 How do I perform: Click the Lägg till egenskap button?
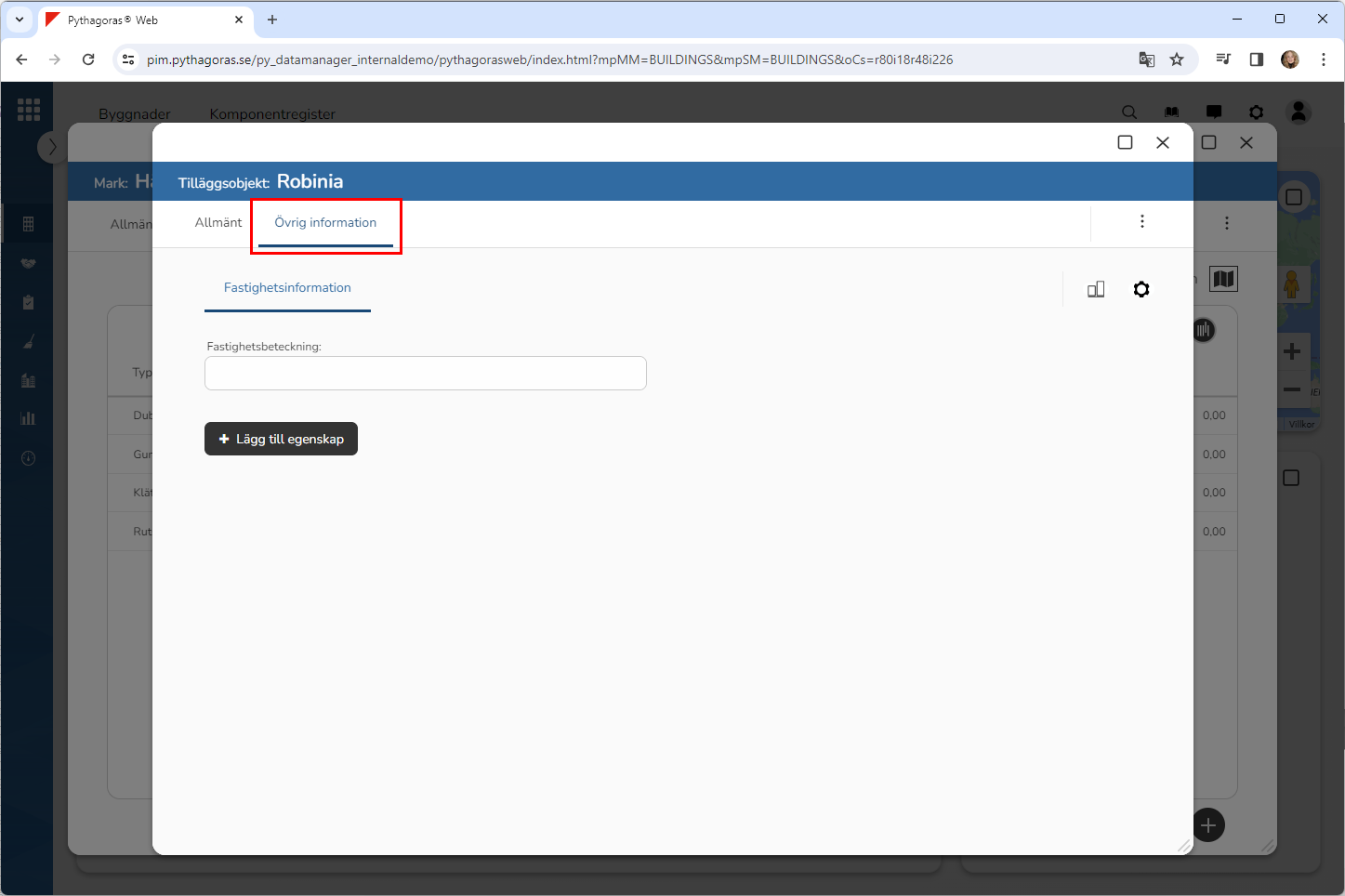pos(281,439)
